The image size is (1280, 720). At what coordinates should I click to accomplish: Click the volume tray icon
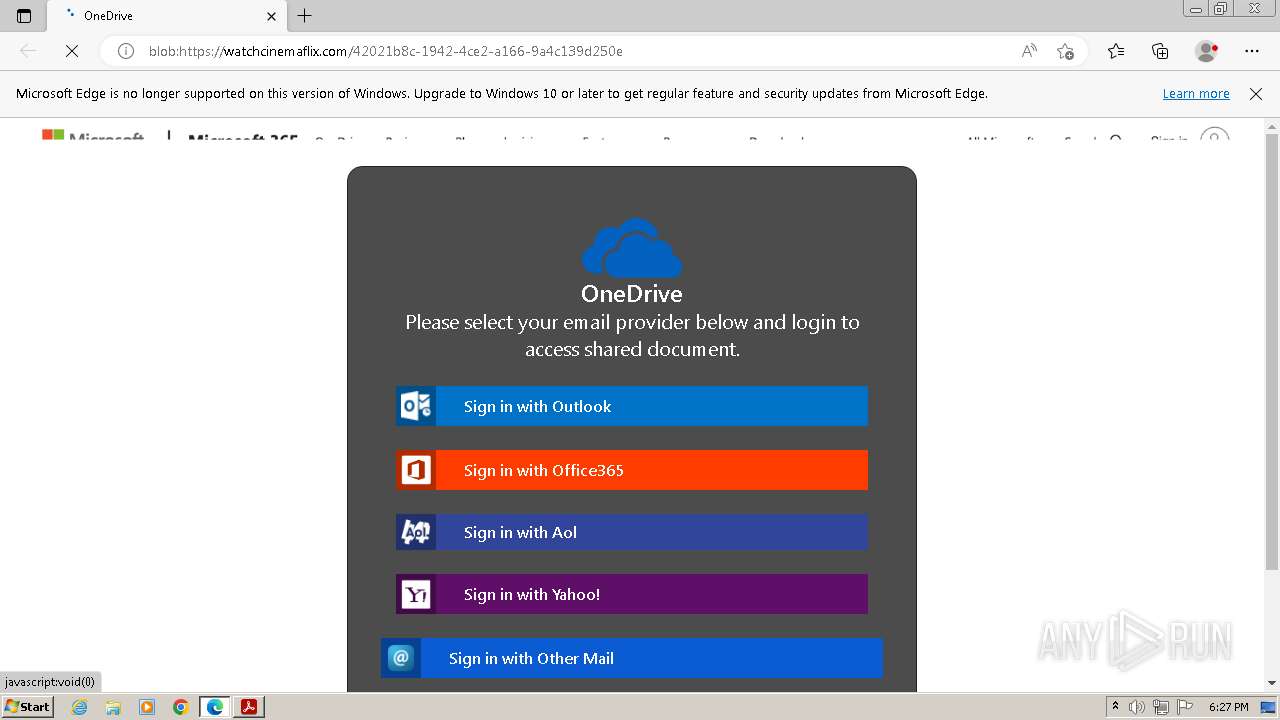(1137, 707)
